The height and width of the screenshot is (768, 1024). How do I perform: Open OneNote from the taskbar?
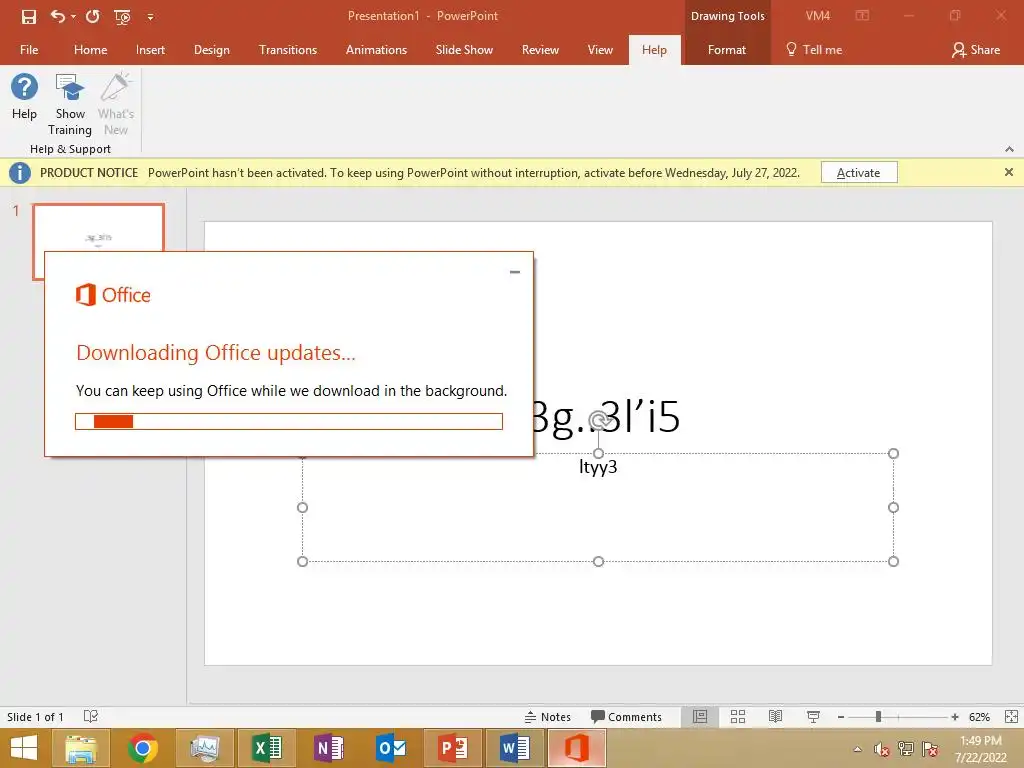coord(328,748)
